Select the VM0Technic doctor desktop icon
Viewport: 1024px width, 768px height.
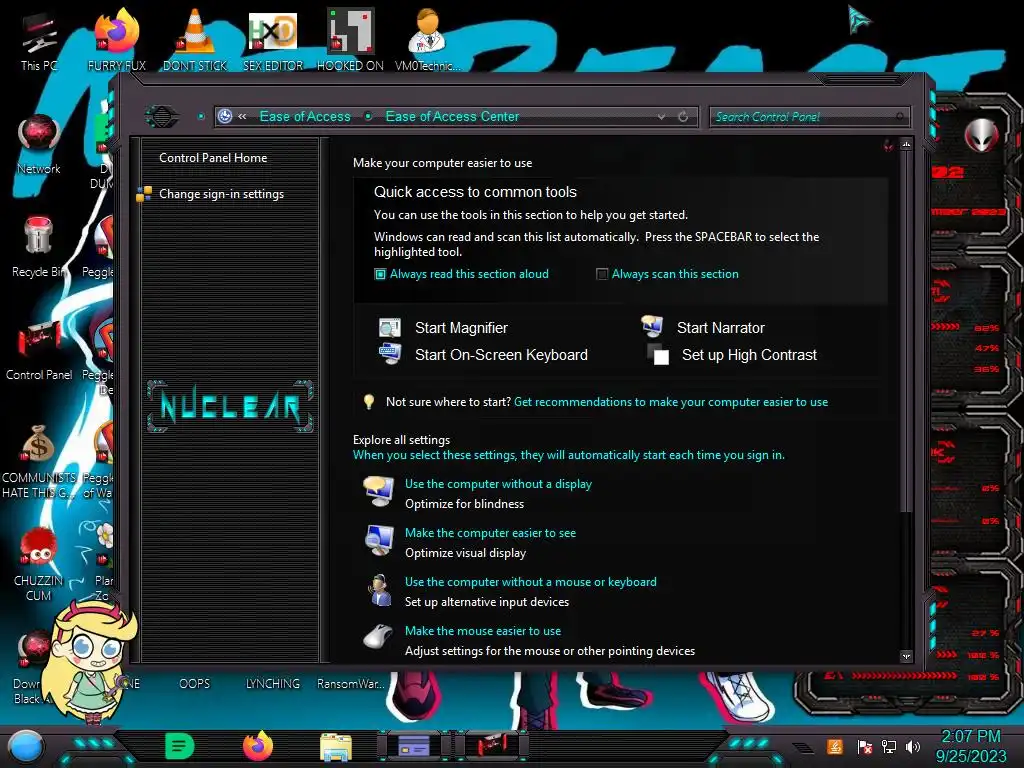[428, 41]
